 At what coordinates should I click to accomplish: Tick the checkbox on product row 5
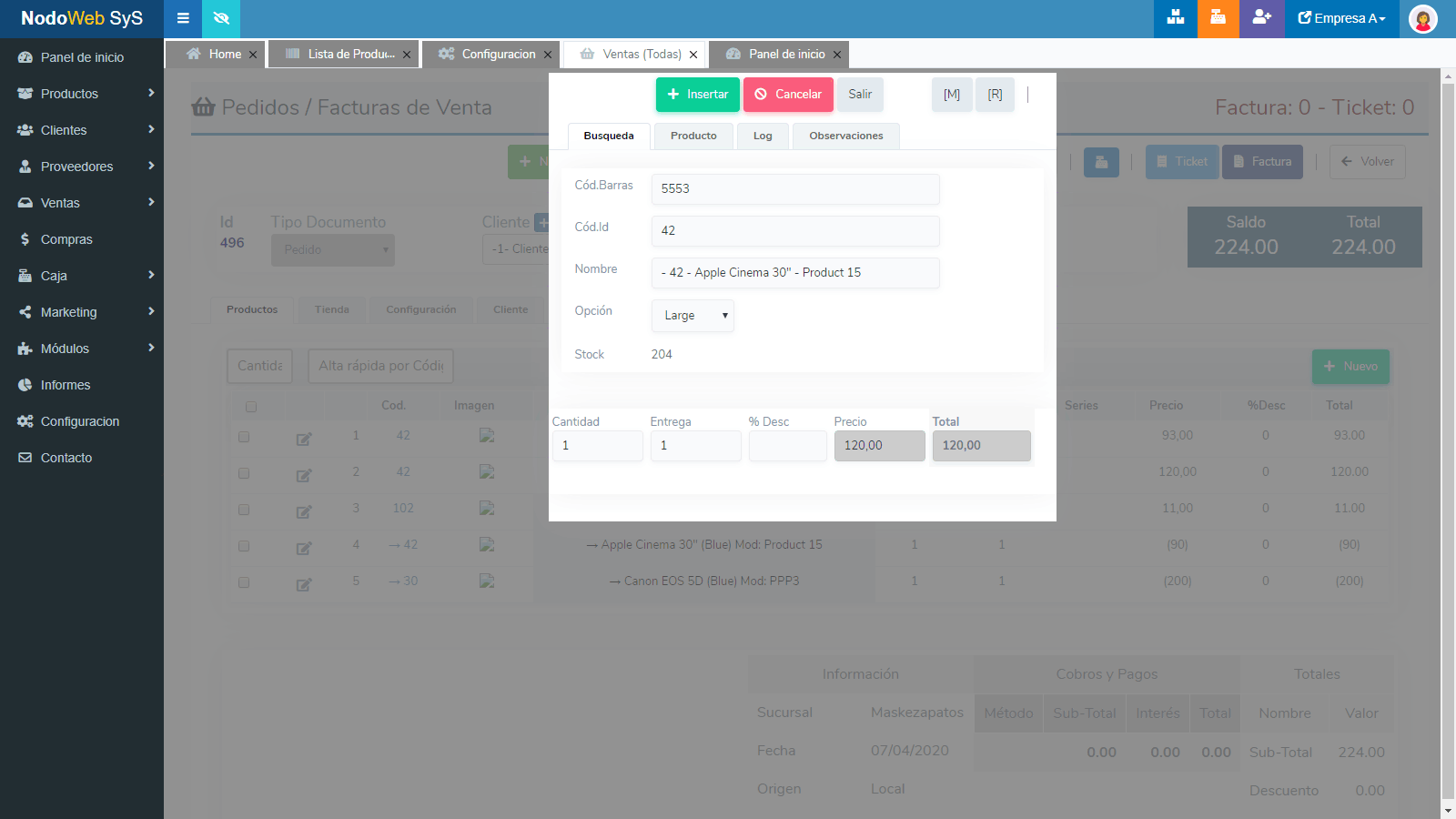(244, 582)
